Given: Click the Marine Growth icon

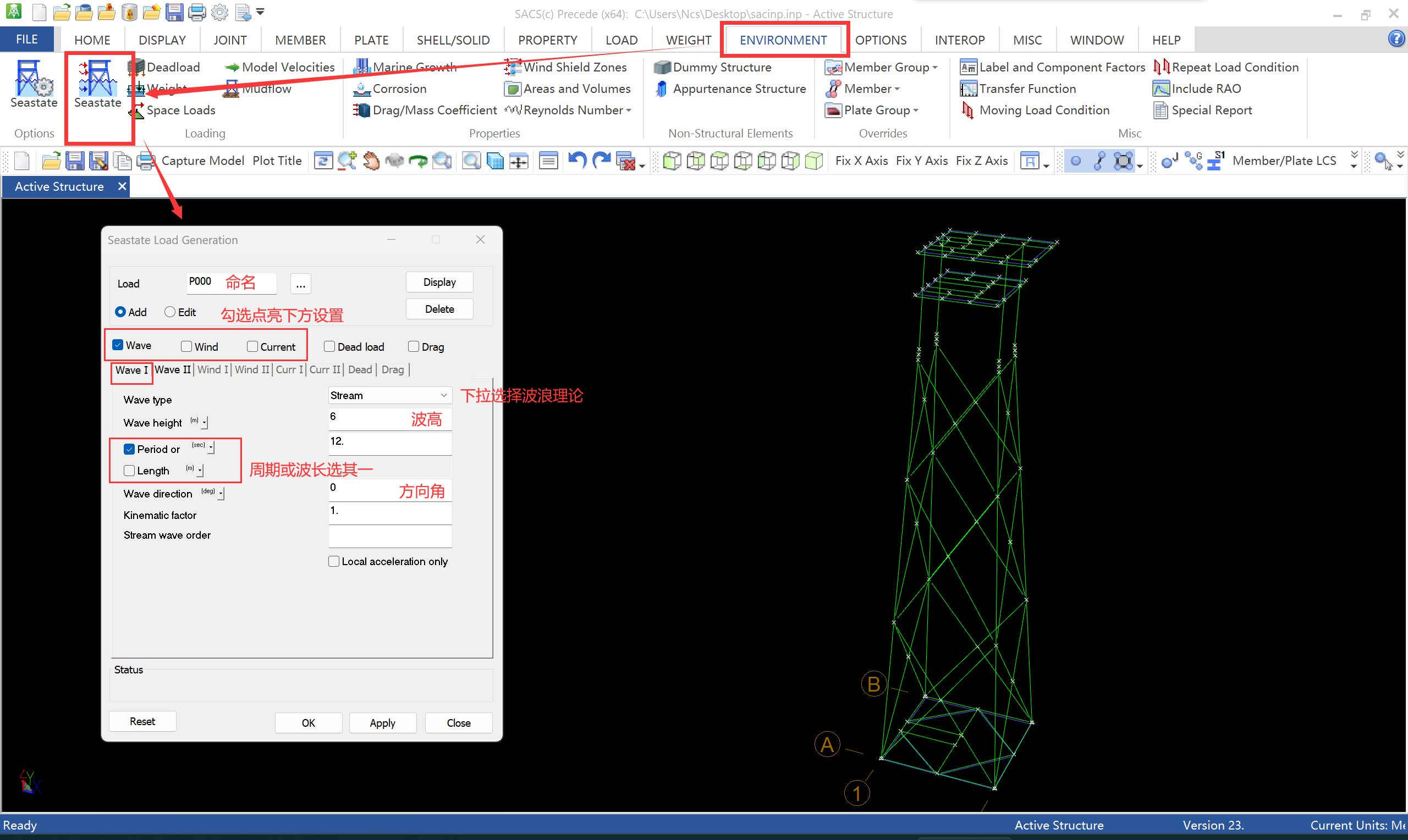Looking at the screenshot, I should 361,68.
